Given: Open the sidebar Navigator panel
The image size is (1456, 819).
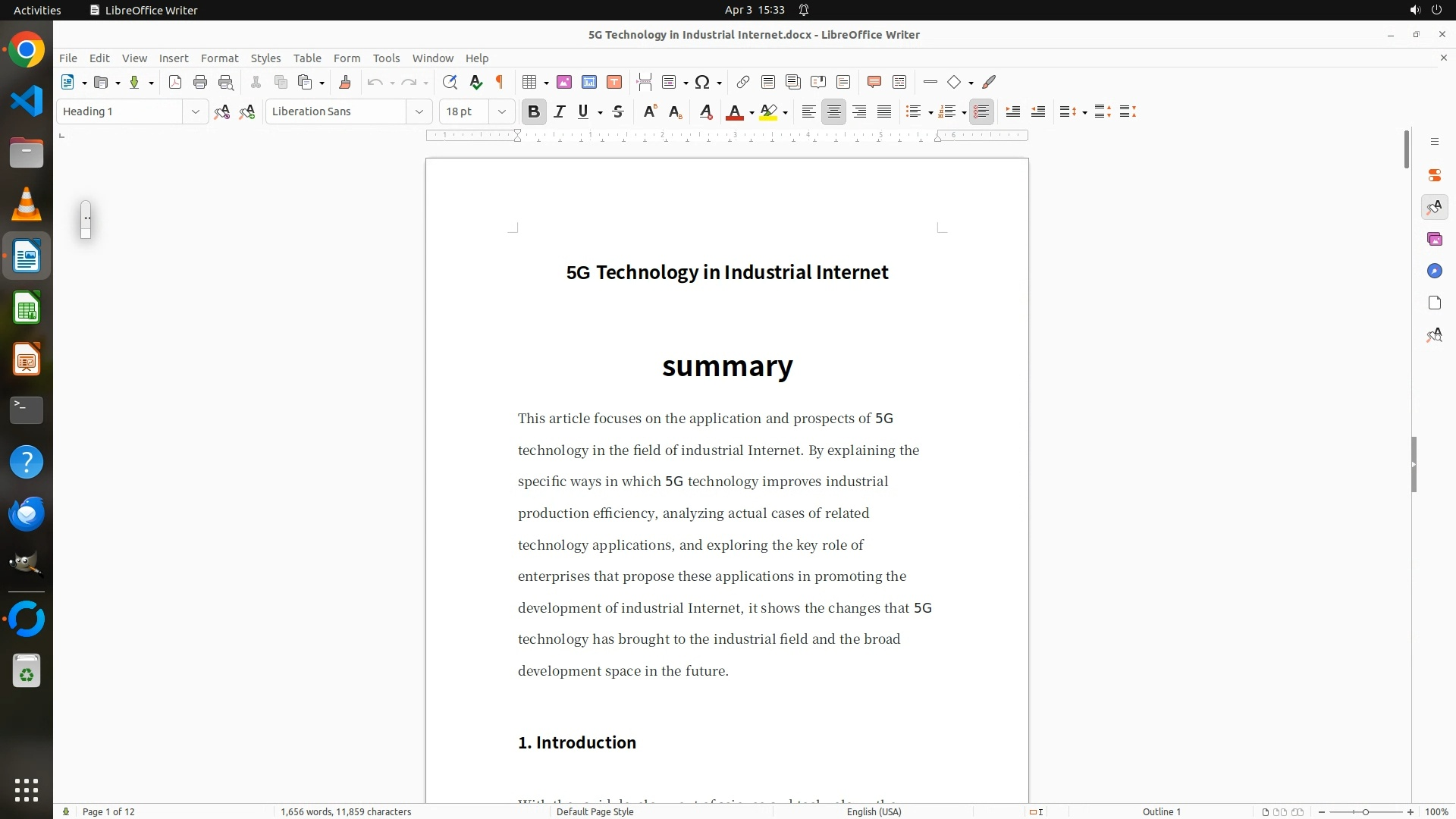Looking at the screenshot, I should click(x=1434, y=271).
